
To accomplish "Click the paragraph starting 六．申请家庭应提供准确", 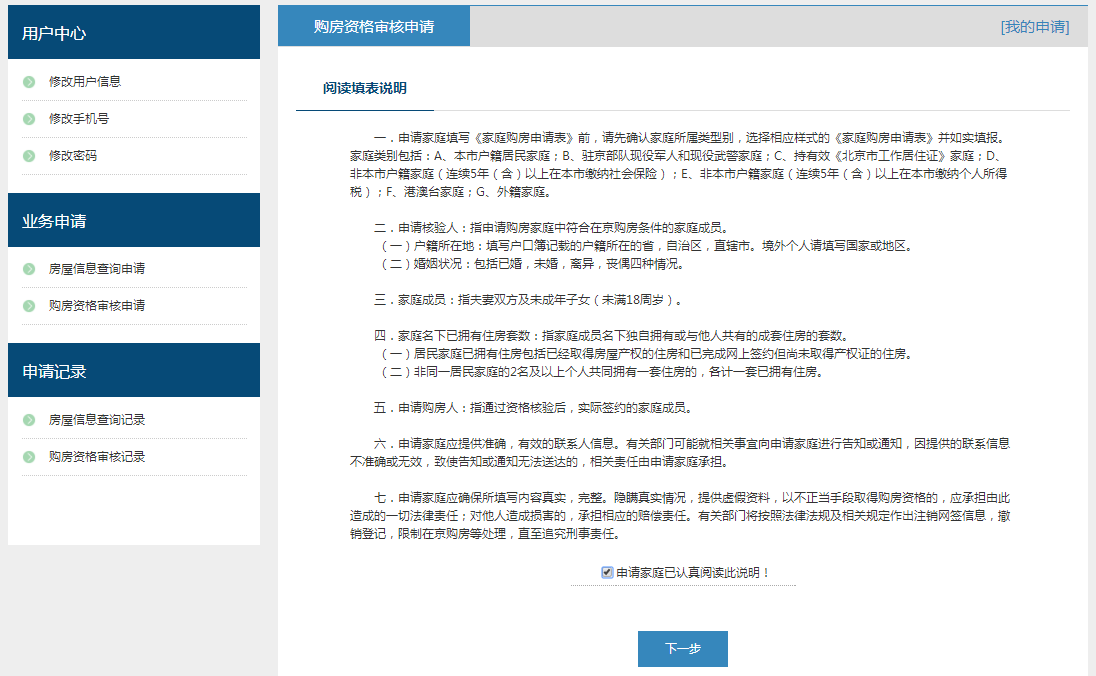I will [679, 453].
